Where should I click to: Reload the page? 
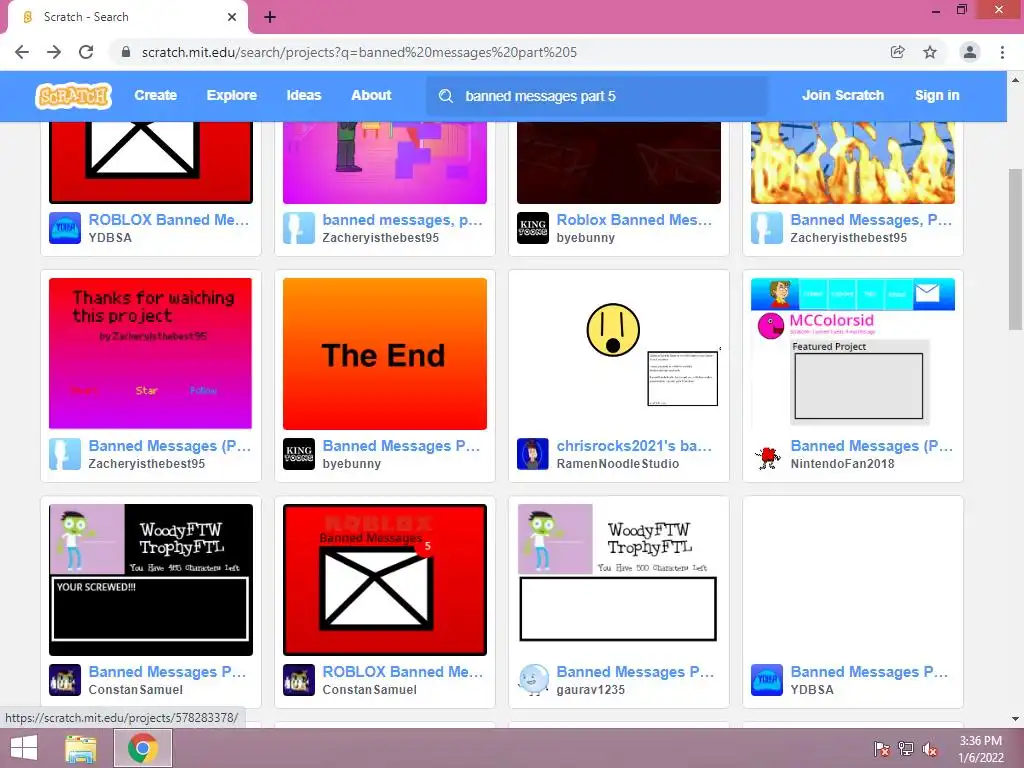tap(86, 52)
